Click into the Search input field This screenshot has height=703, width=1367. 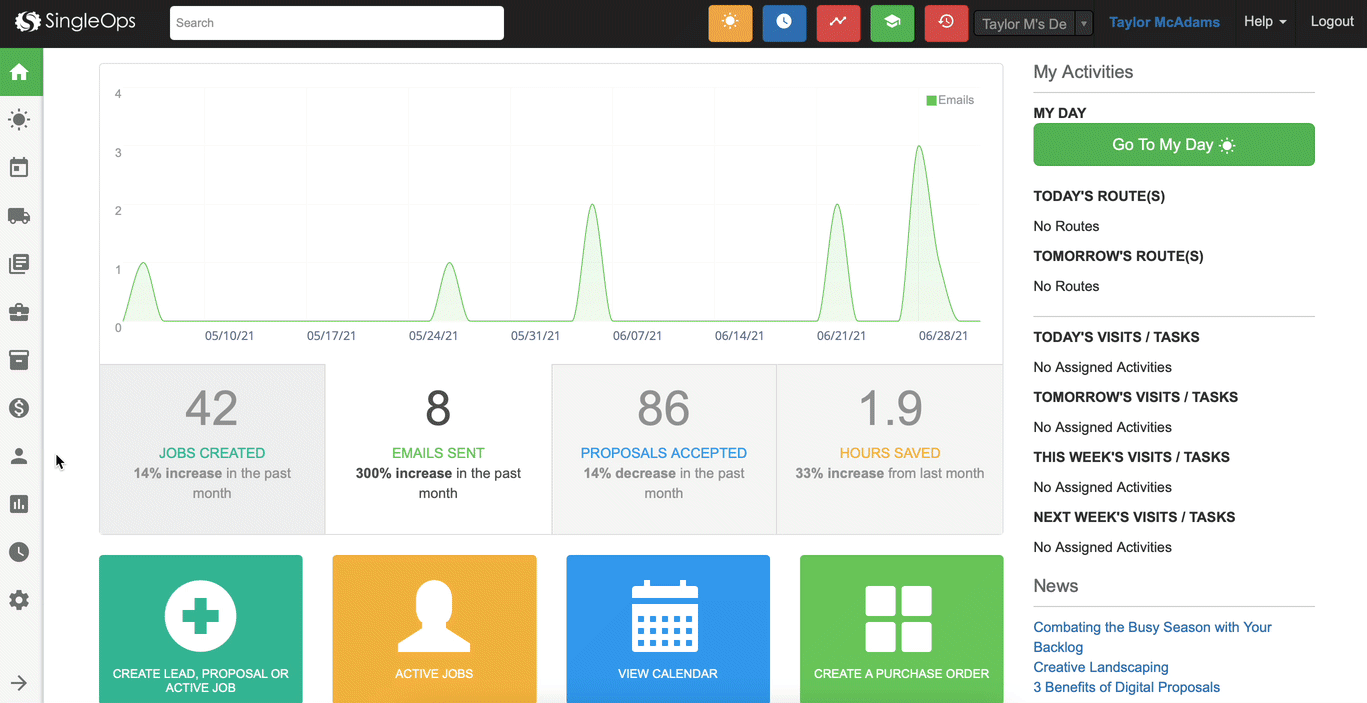click(x=337, y=23)
